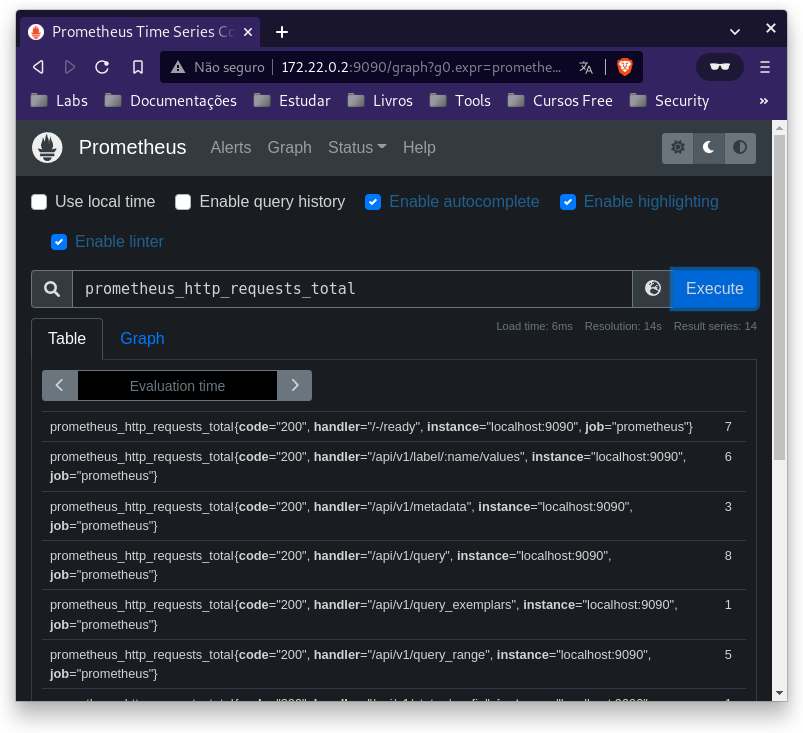This screenshot has width=803, height=733.
Task: Open the Cursos Free bookmark folder
Action: point(560,100)
